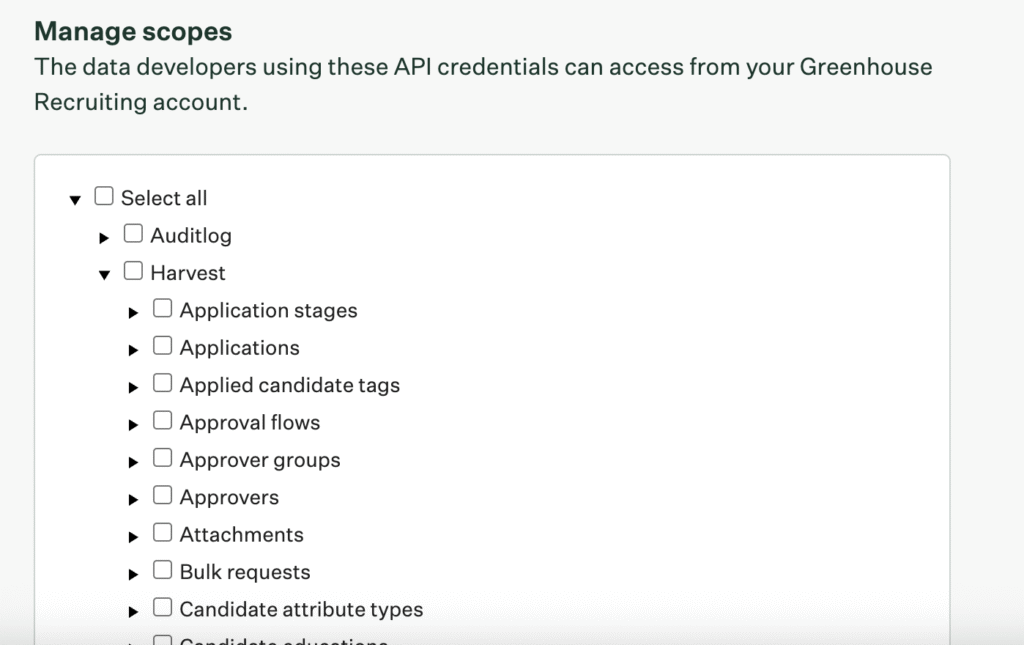Image resolution: width=1024 pixels, height=645 pixels.
Task: Tick the Applied candidate tags checkbox
Action: (x=162, y=384)
